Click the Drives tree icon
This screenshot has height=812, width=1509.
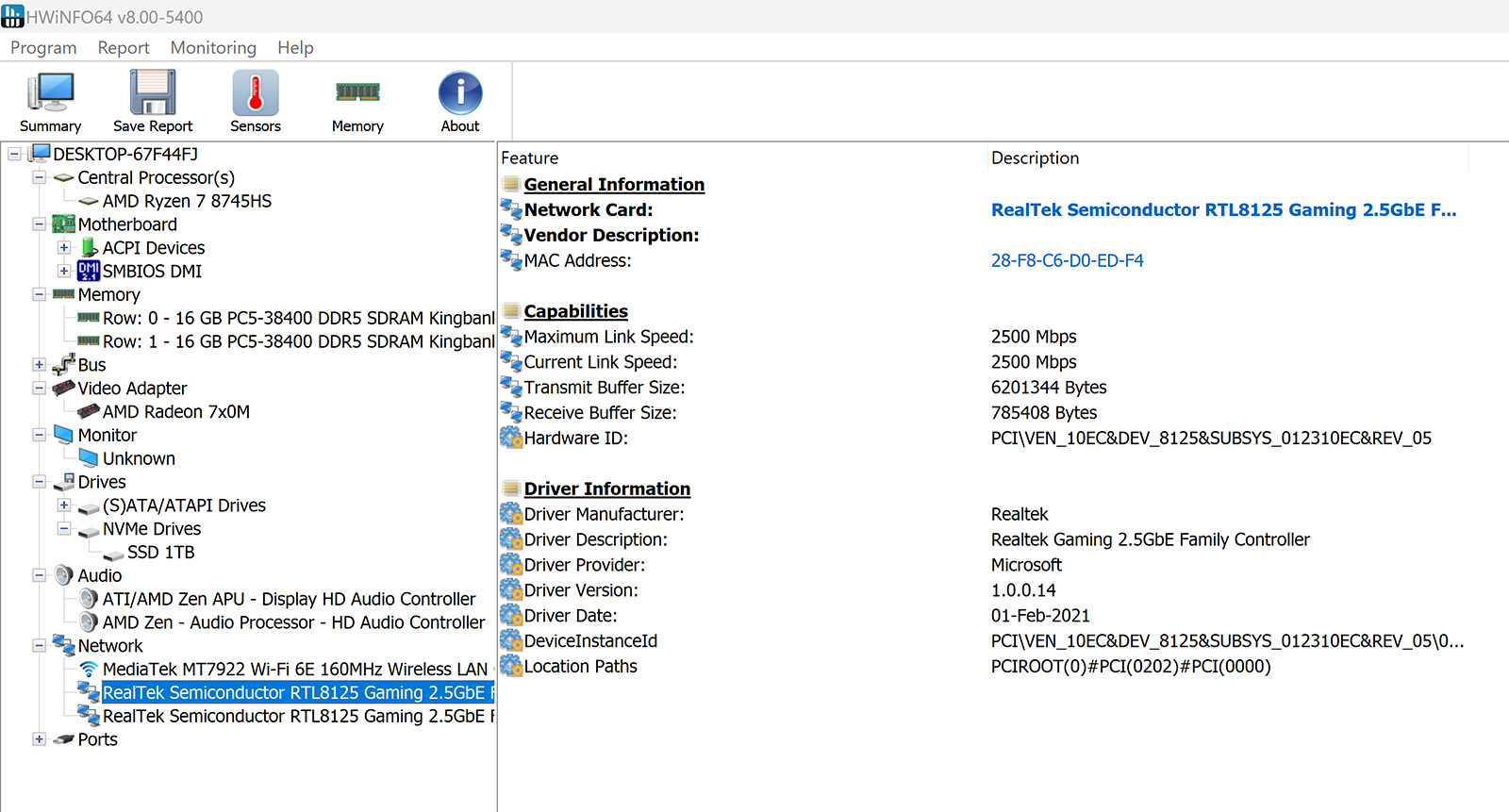(x=64, y=481)
